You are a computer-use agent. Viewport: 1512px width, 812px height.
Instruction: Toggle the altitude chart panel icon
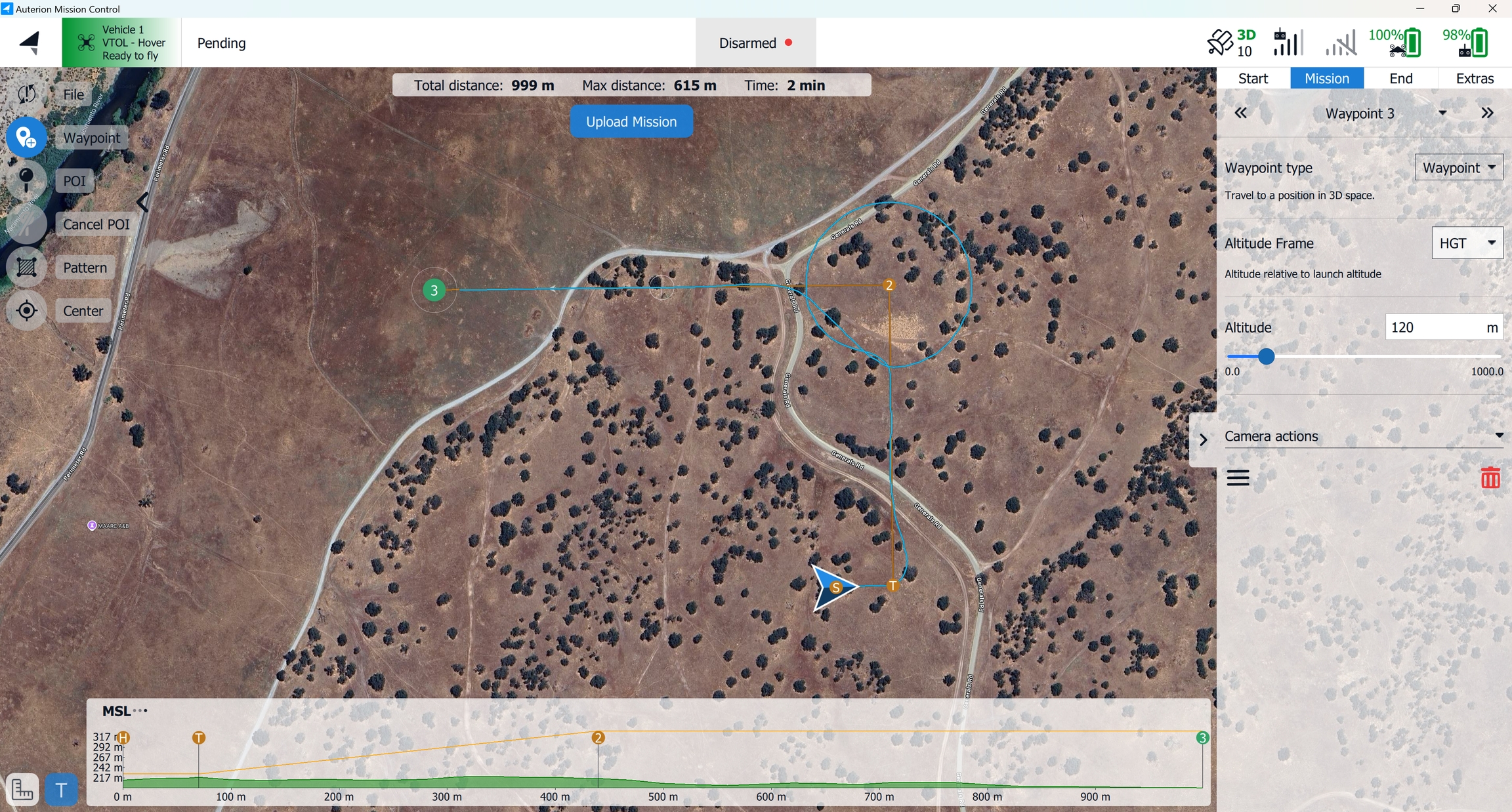point(22,790)
